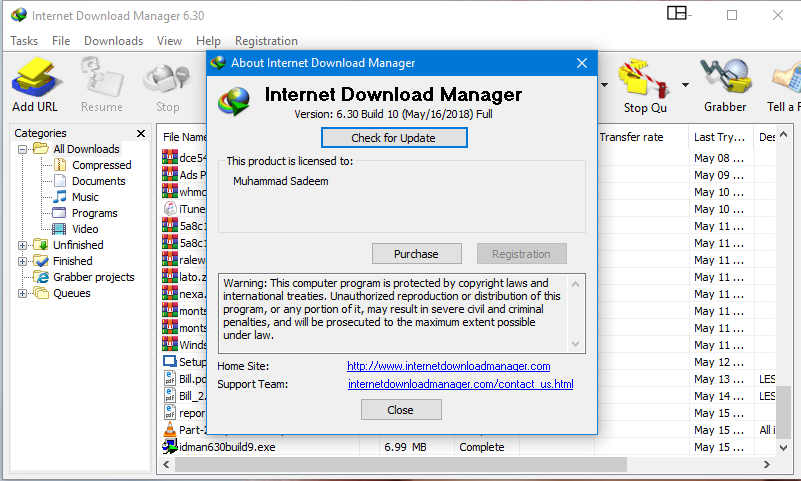Open the internetdownloadmanager.com home site link

click(449, 366)
